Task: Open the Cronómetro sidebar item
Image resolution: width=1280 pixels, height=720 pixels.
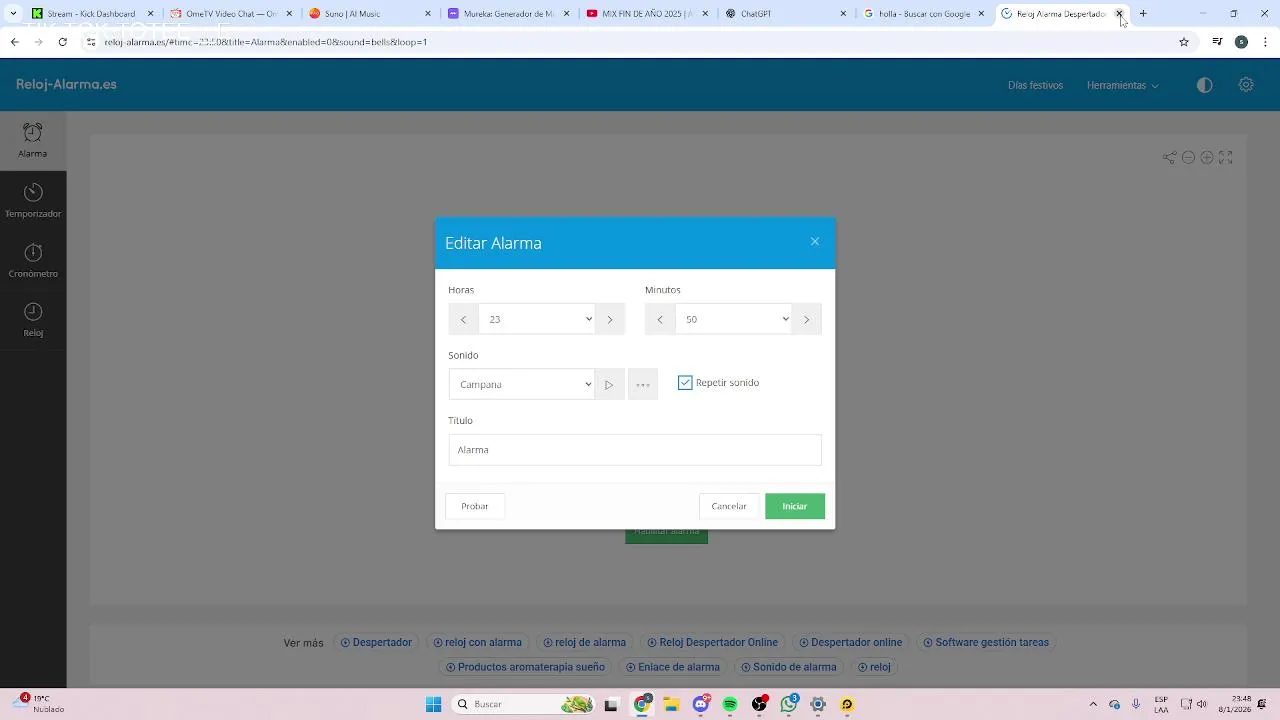Action: [x=33, y=261]
